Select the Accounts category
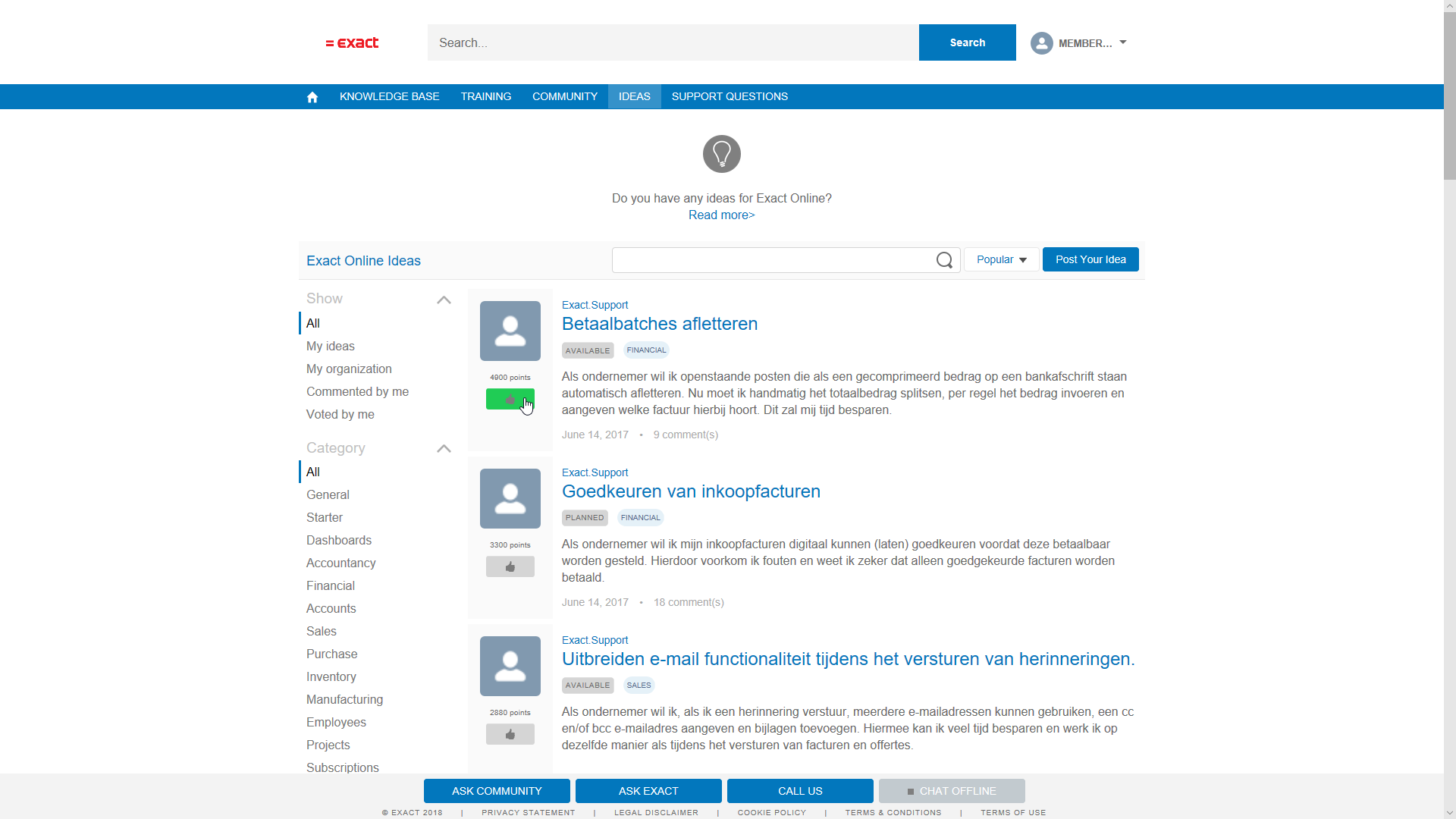This screenshot has width=1456, height=819. [x=331, y=608]
